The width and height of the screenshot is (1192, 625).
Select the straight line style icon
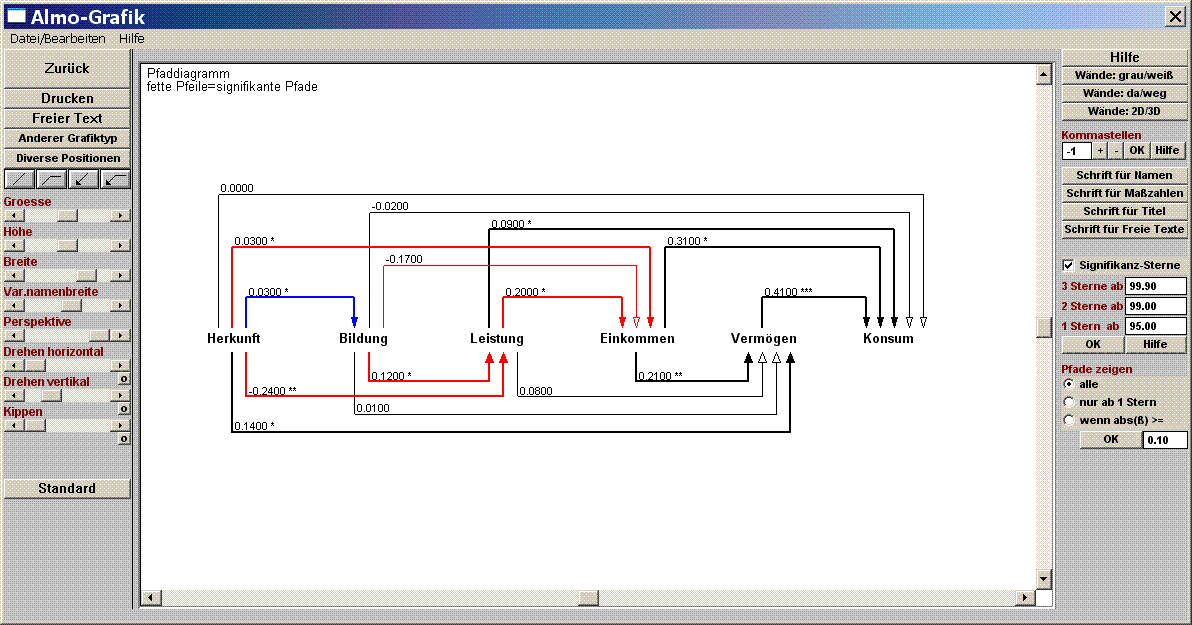[x=20, y=180]
